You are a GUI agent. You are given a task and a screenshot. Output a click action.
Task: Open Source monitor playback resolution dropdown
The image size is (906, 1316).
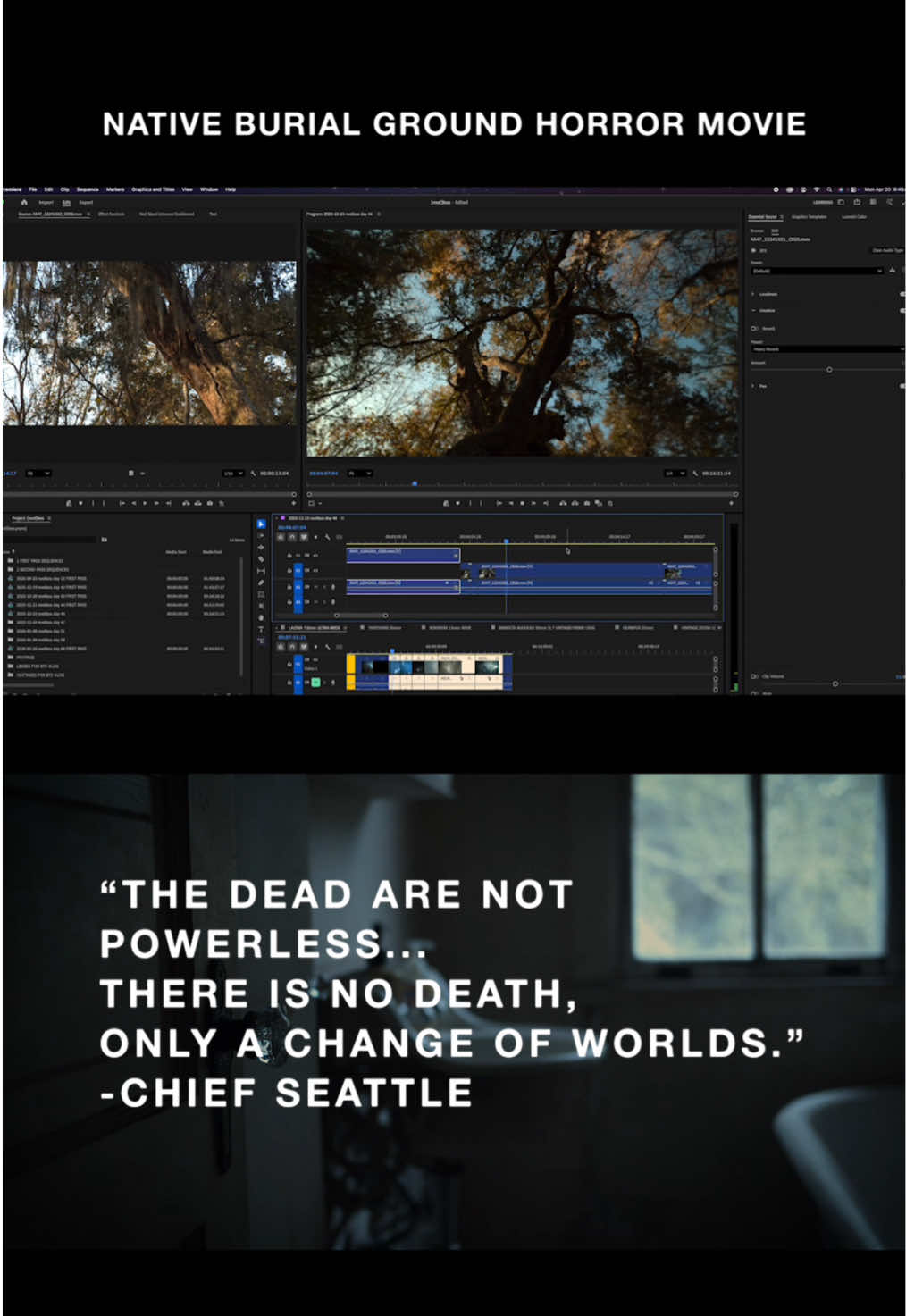(x=233, y=473)
